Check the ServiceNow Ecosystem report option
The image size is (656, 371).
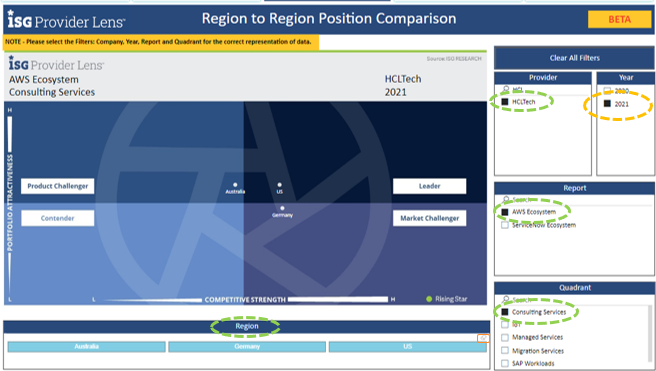[x=505, y=225]
